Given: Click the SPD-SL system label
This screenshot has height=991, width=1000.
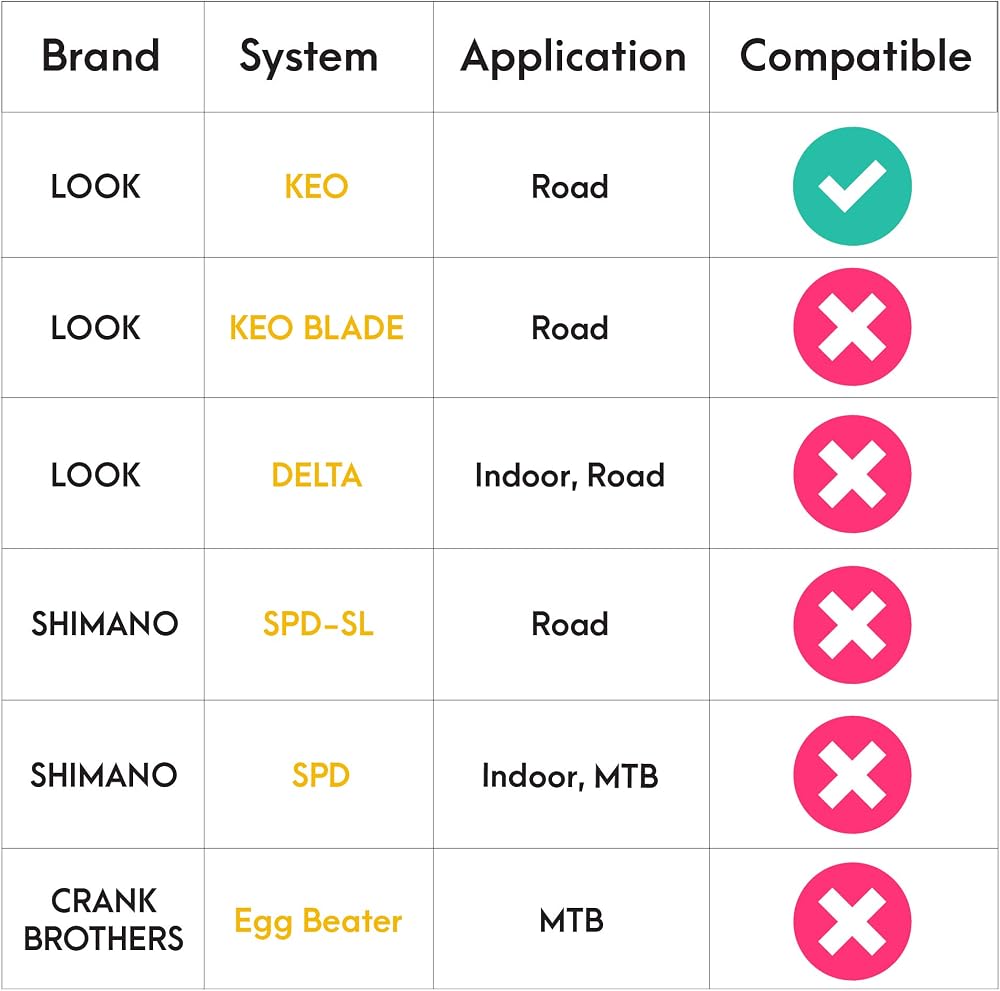Looking at the screenshot, I should 318,624.
